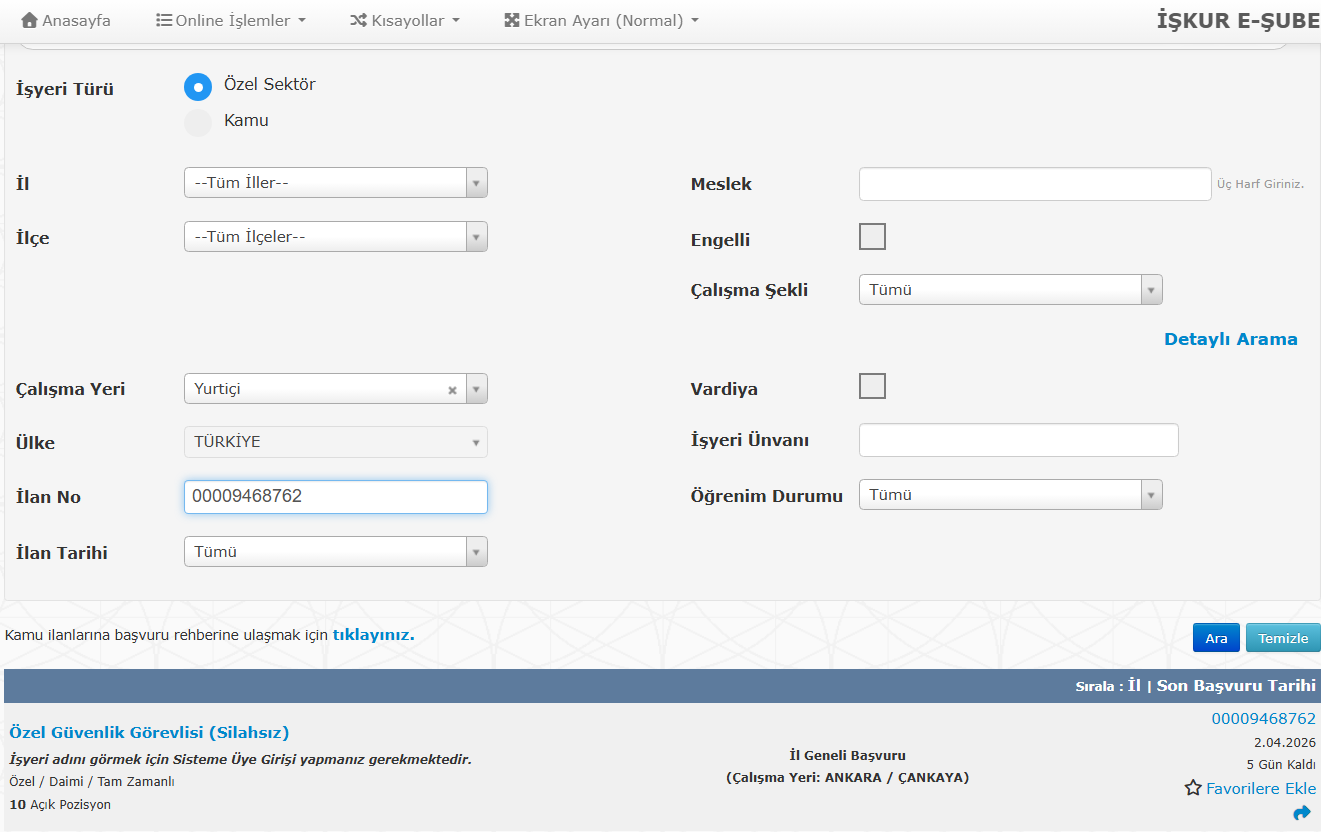The height and width of the screenshot is (832, 1321).
Task: Click the 'İl Geneli Başvuru' text
Action: point(847,755)
